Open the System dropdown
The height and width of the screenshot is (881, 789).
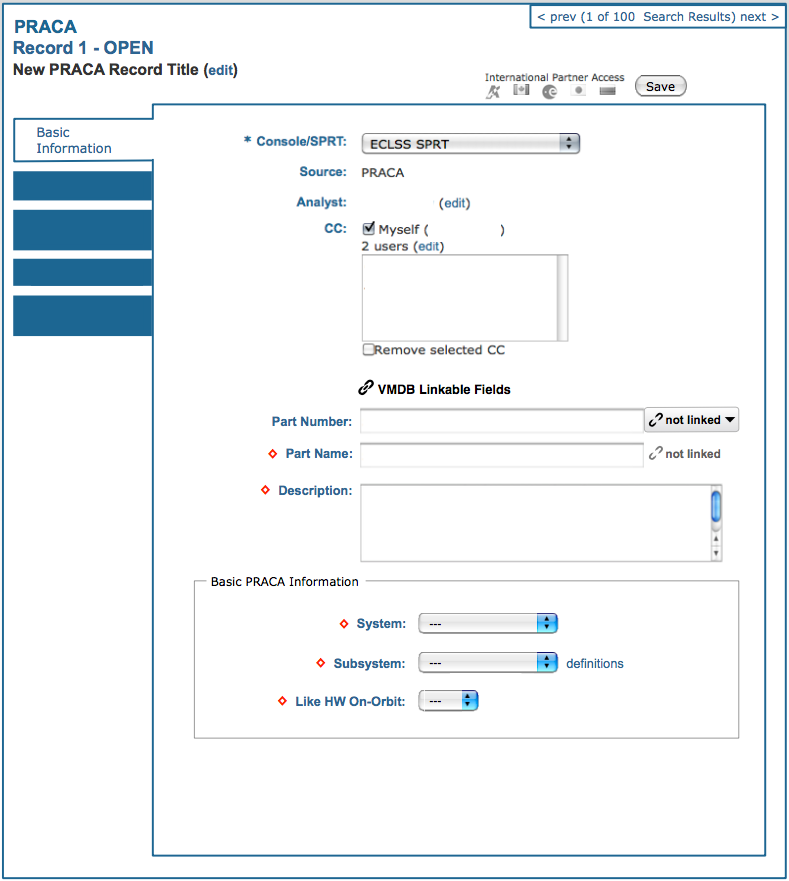(488, 624)
